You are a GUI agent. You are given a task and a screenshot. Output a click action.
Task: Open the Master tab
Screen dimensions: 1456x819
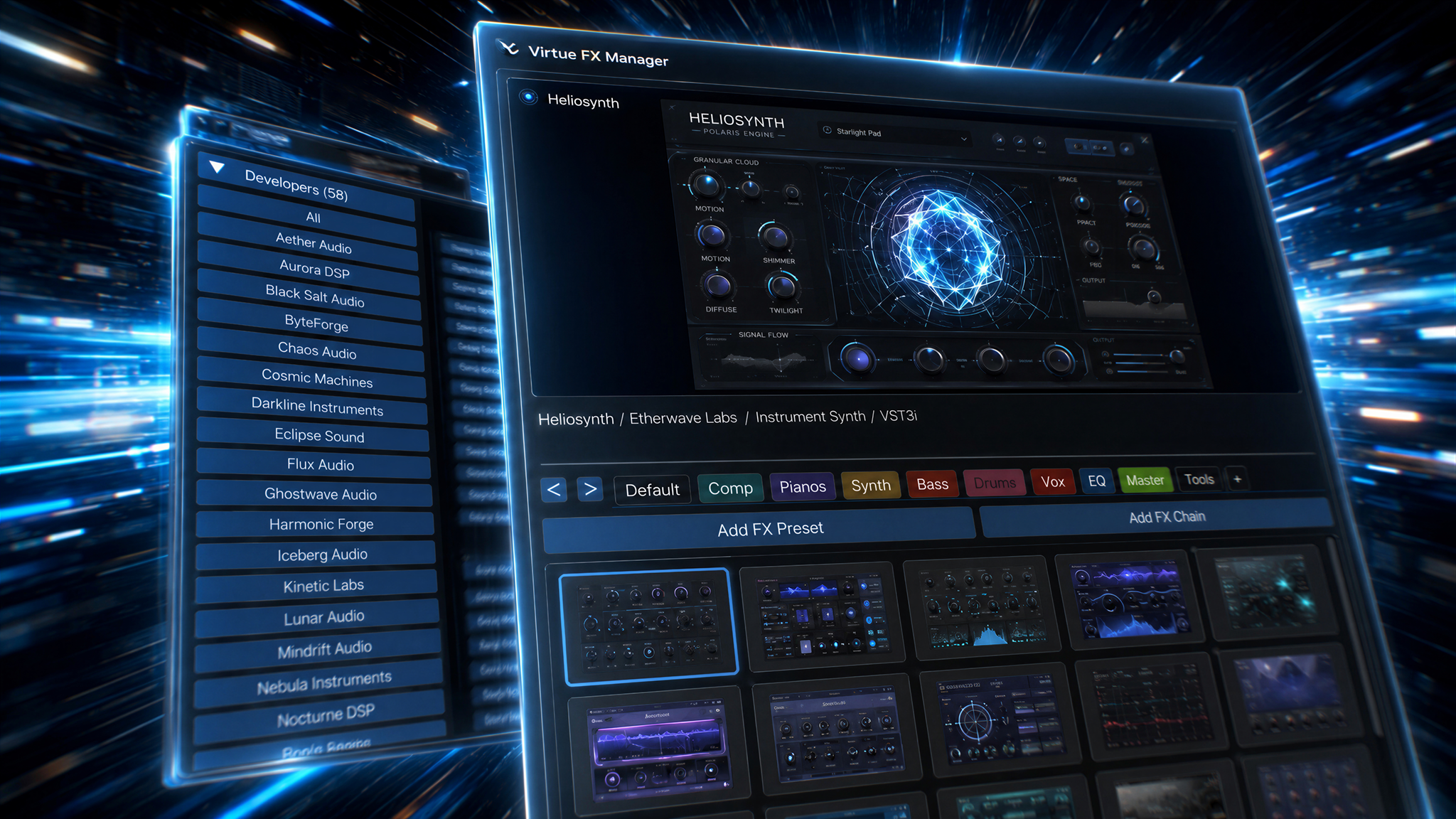(1145, 481)
